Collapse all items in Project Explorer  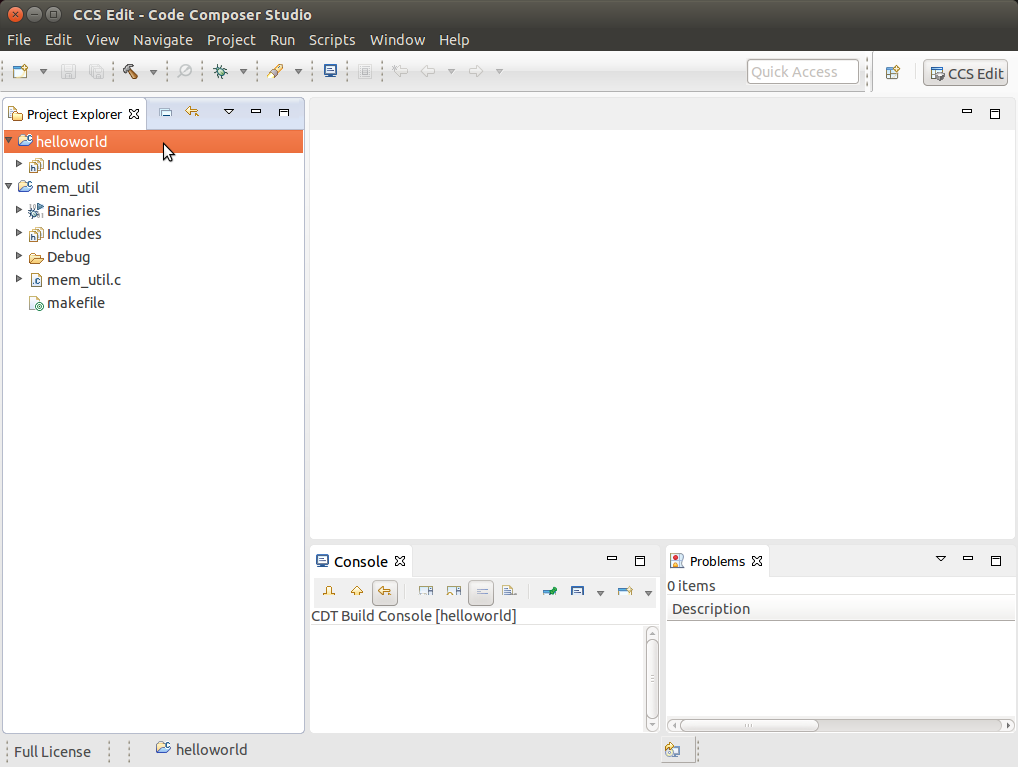click(x=166, y=113)
